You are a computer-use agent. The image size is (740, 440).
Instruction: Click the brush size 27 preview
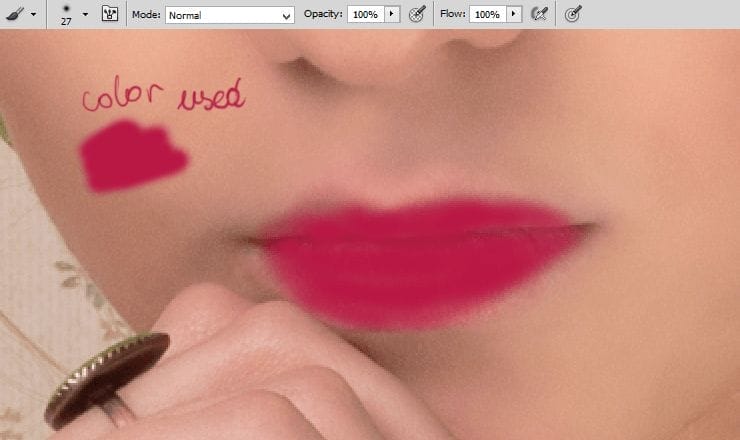pyautogui.click(x=66, y=14)
